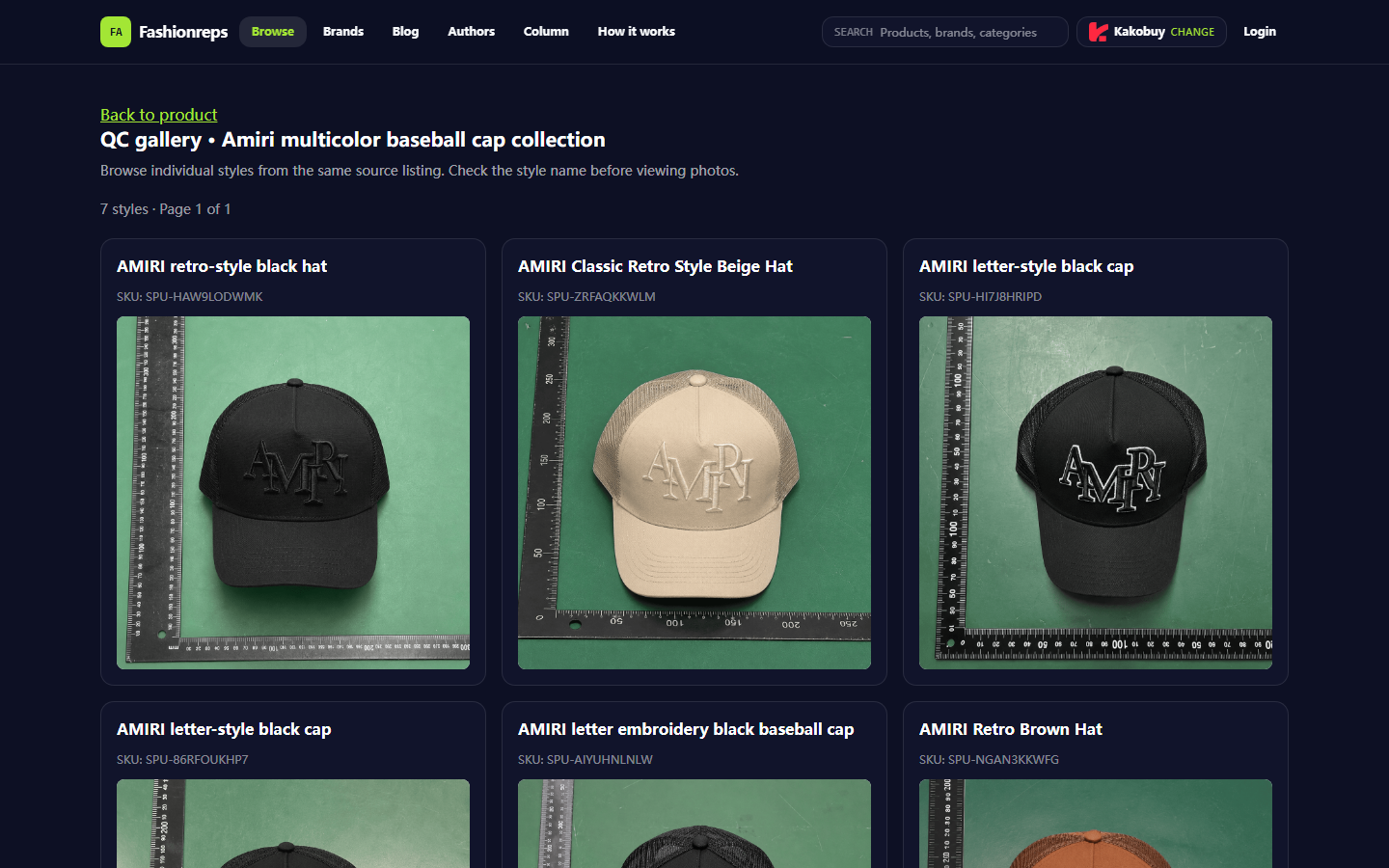Click CHANGE next to Kakobuy

[1192, 32]
